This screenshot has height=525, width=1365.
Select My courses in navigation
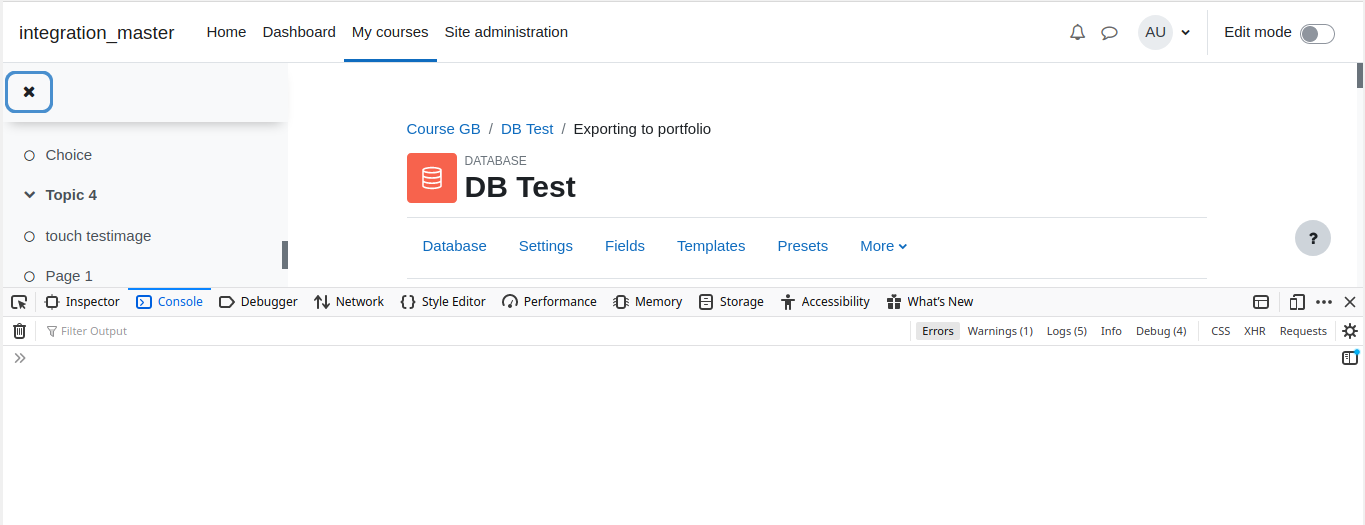[390, 32]
